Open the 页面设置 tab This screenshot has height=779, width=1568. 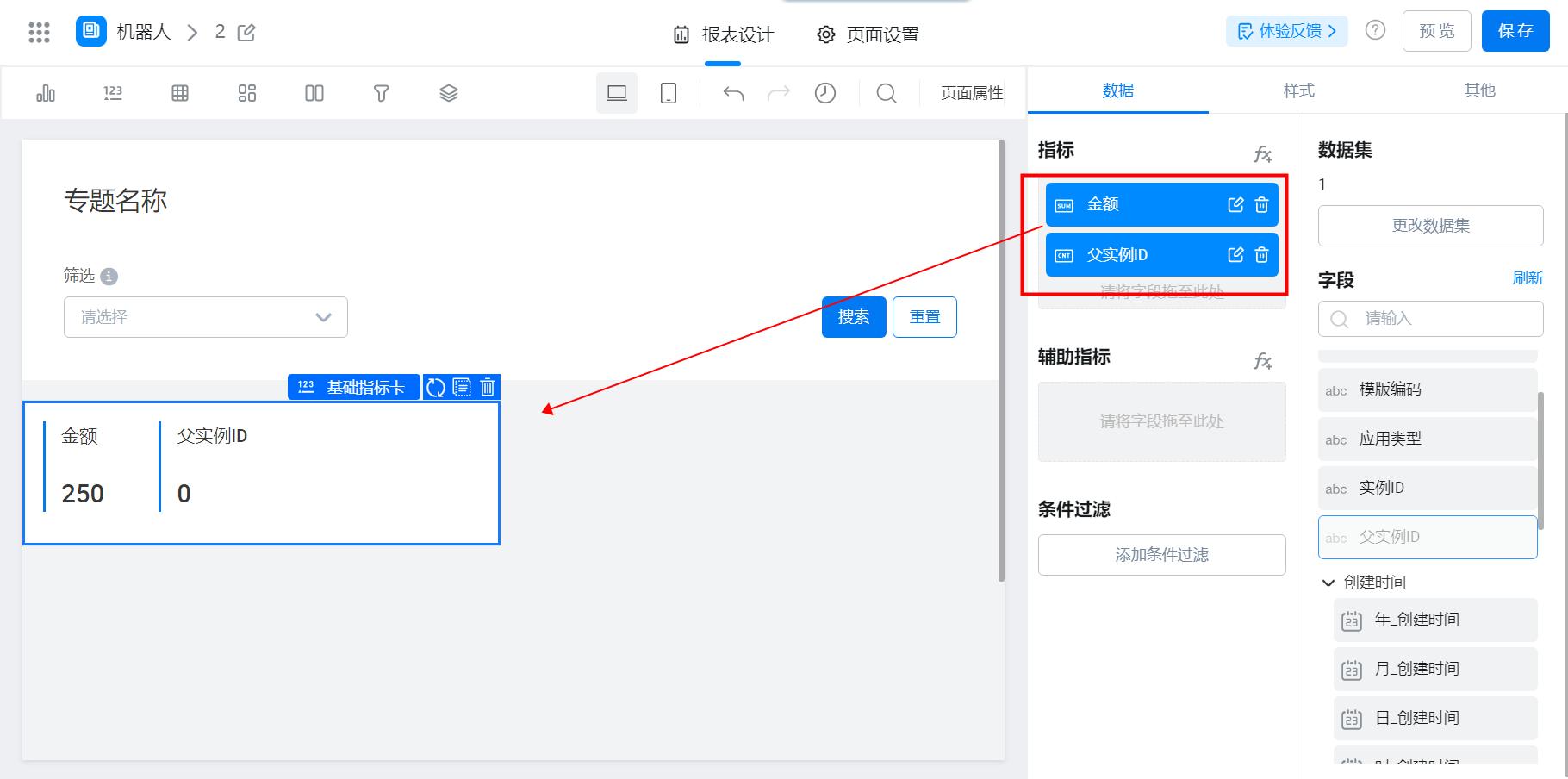pyautogui.click(x=868, y=34)
